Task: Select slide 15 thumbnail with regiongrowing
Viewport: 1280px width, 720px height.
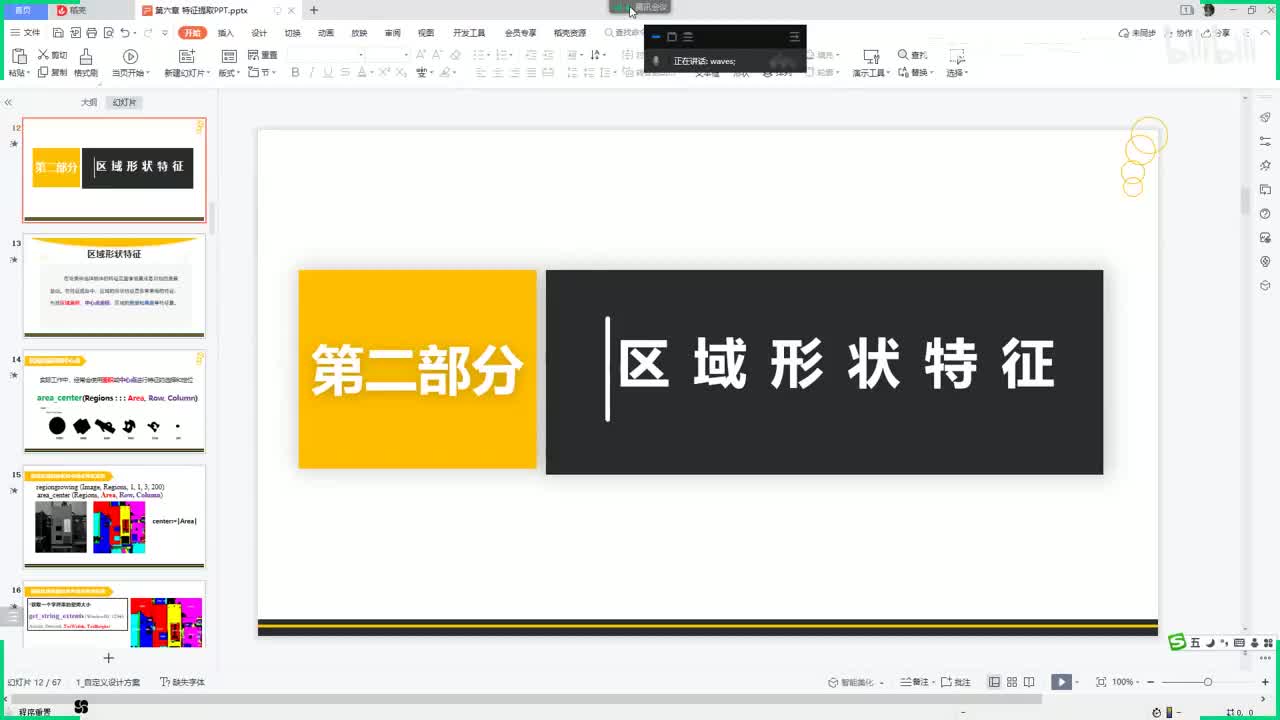Action: point(114,516)
